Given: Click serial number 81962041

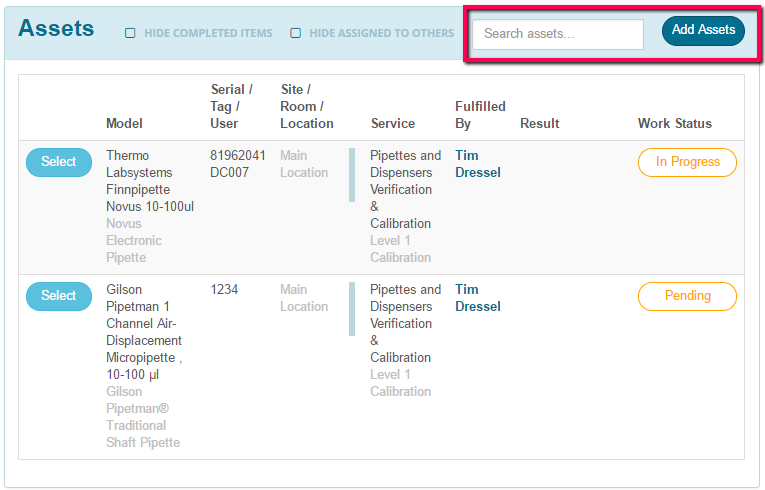Looking at the screenshot, I should click(x=238, y=156).
